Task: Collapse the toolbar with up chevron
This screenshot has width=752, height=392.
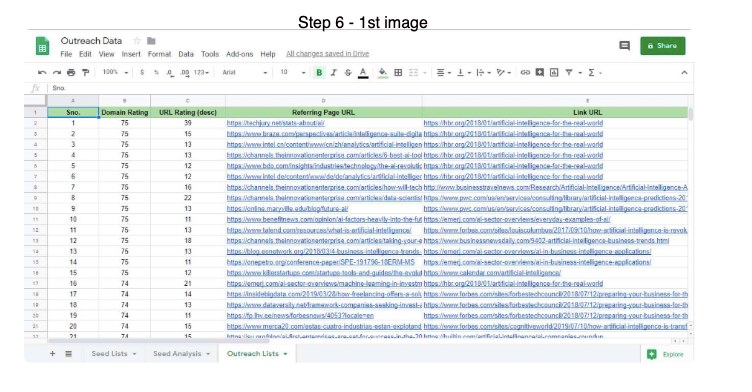Action: [x=684, y=72]
